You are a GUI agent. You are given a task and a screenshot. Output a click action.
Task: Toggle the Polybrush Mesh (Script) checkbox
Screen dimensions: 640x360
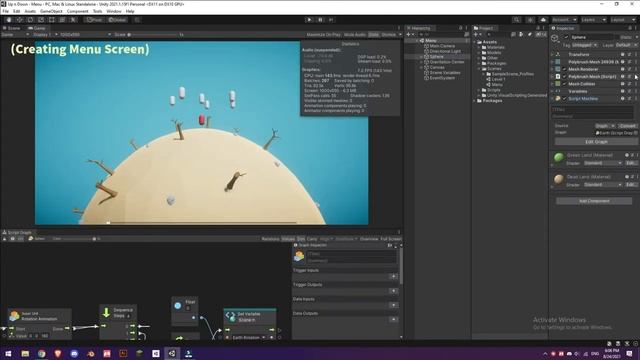click(565, 77)
